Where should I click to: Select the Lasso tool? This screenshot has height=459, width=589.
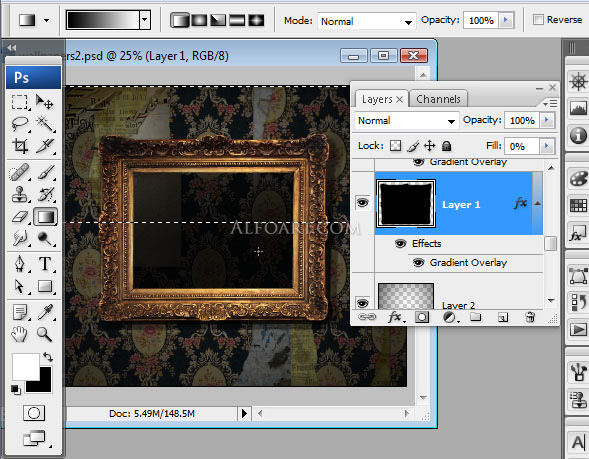coord(20,123)
